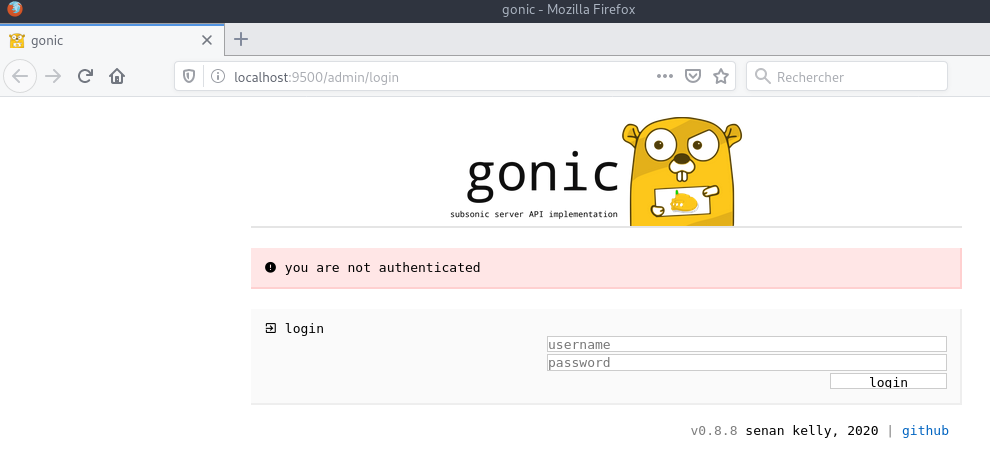Open a new tab with plus button
The width and height of the screenshot is (990, 460).
(x=241, y=39)
